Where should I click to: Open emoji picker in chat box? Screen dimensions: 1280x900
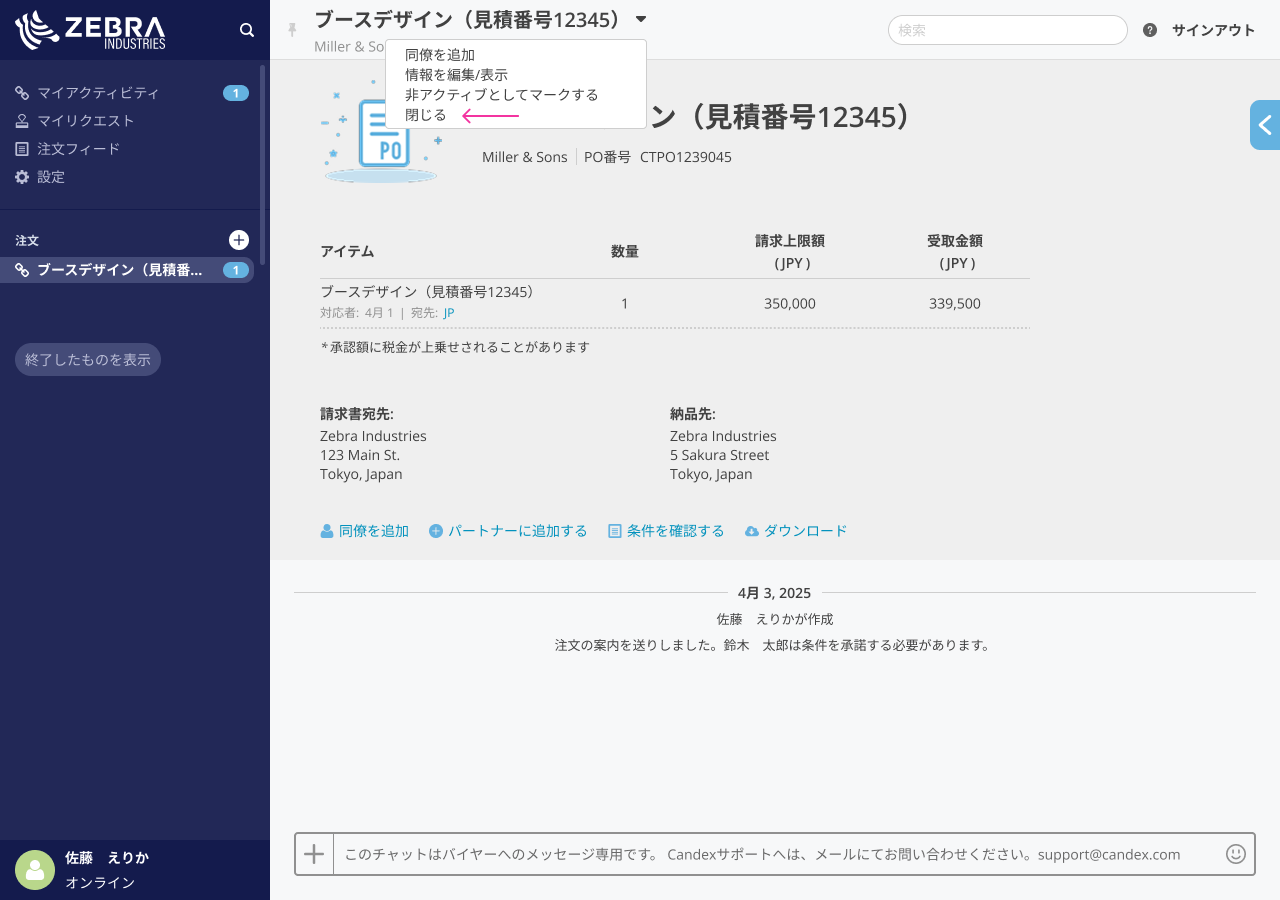[1236, 854]
